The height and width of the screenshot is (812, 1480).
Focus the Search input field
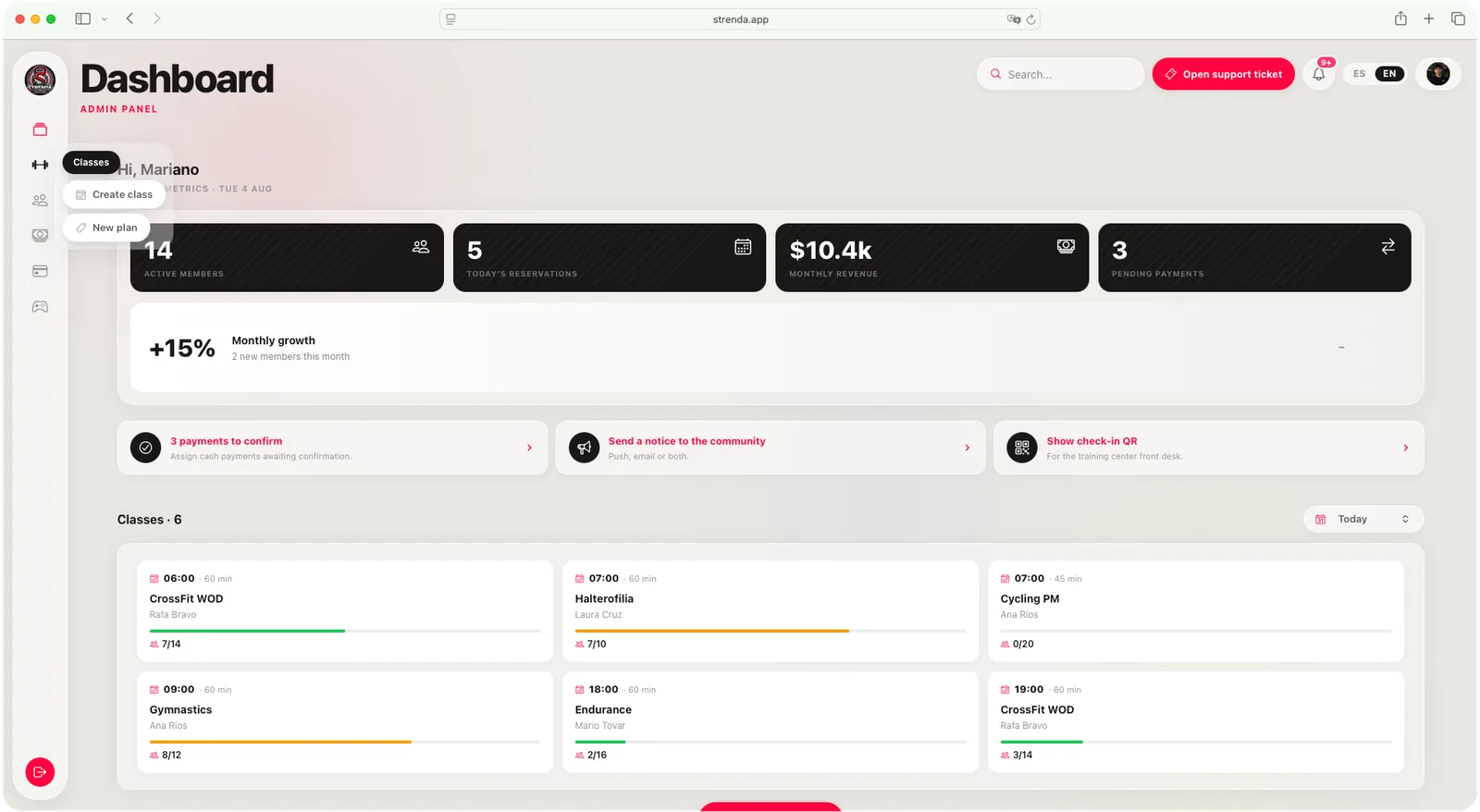1060,74
